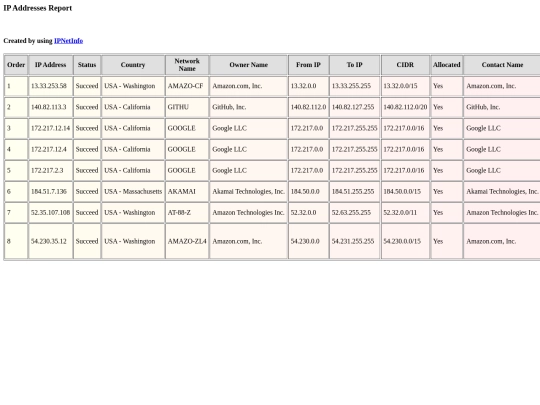Click the Country column header
The height and width of the screenshot is (405, 540).
pyautogui.click(x=133, y=65)
